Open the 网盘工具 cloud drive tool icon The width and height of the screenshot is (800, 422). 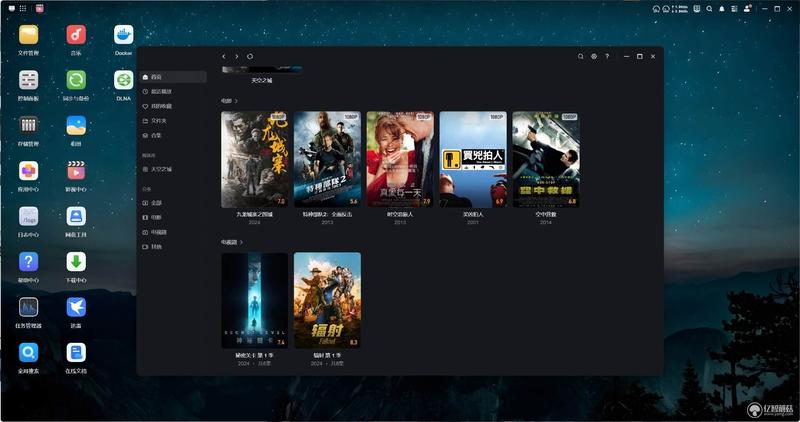76,216
